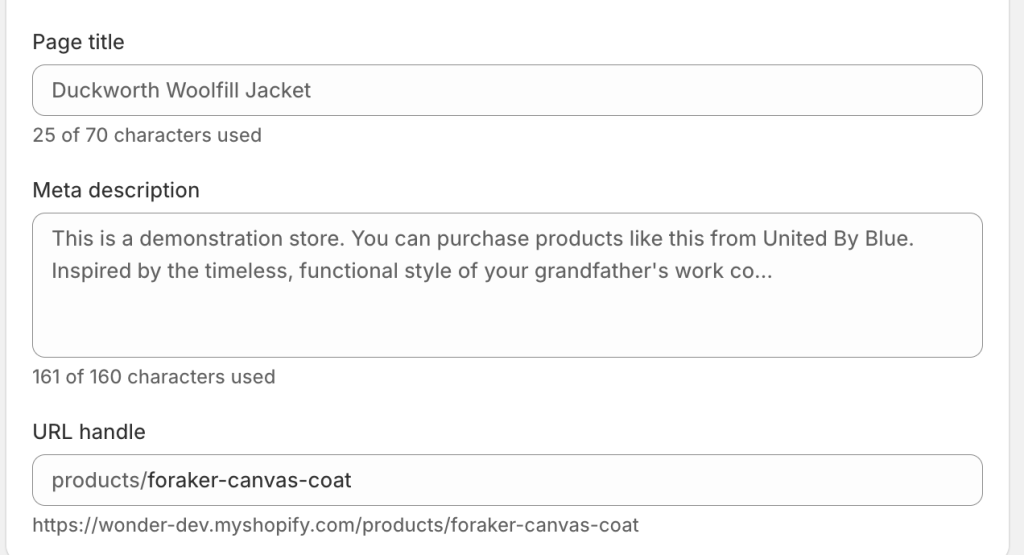Image resolution: width=1024 pixels, height=555 pixels.
Task: Click the "161 of 160 characters used" counter
Action: point(153,377)
